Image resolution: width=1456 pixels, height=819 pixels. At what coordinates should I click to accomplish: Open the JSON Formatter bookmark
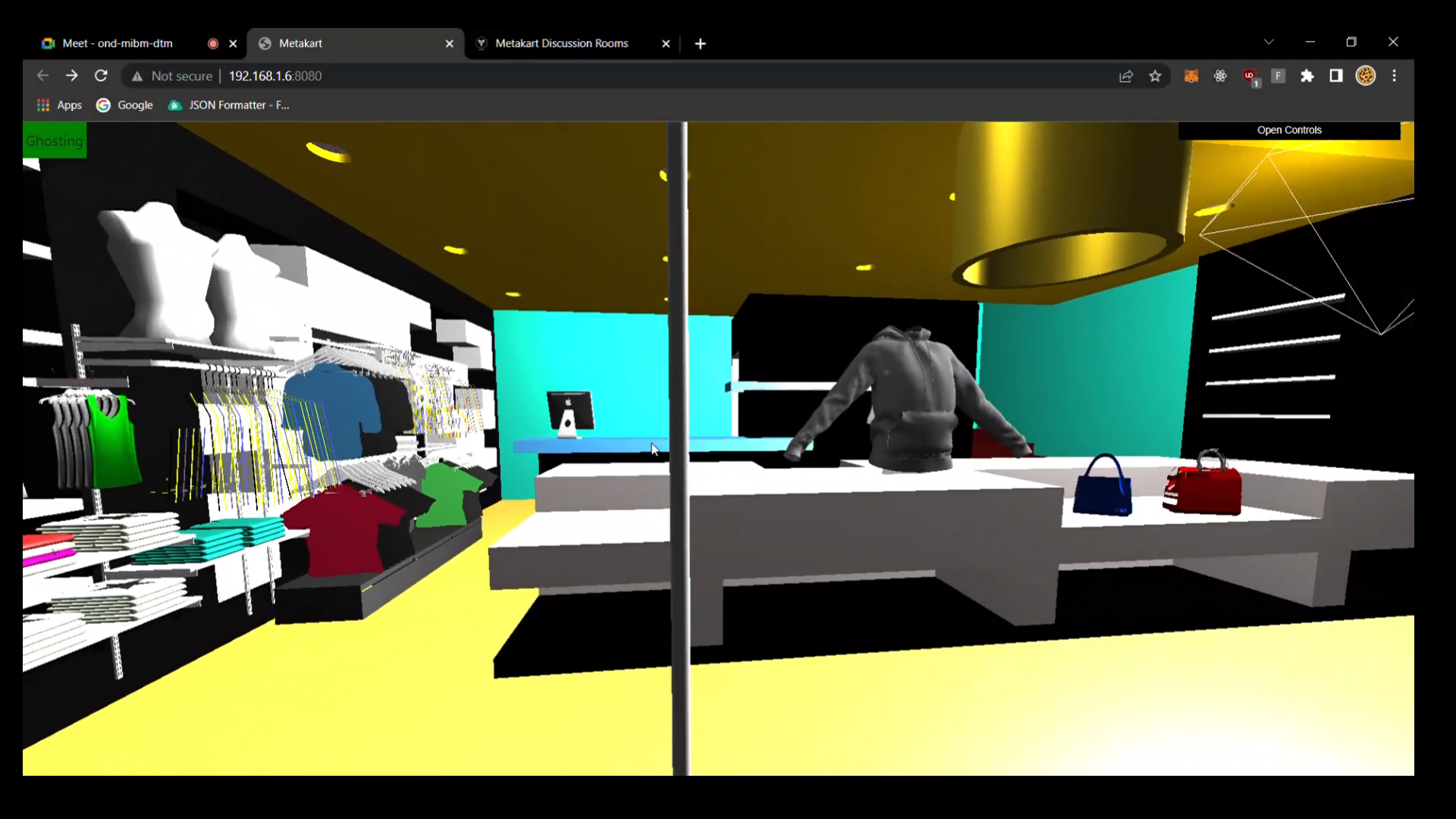pos(229,105)
